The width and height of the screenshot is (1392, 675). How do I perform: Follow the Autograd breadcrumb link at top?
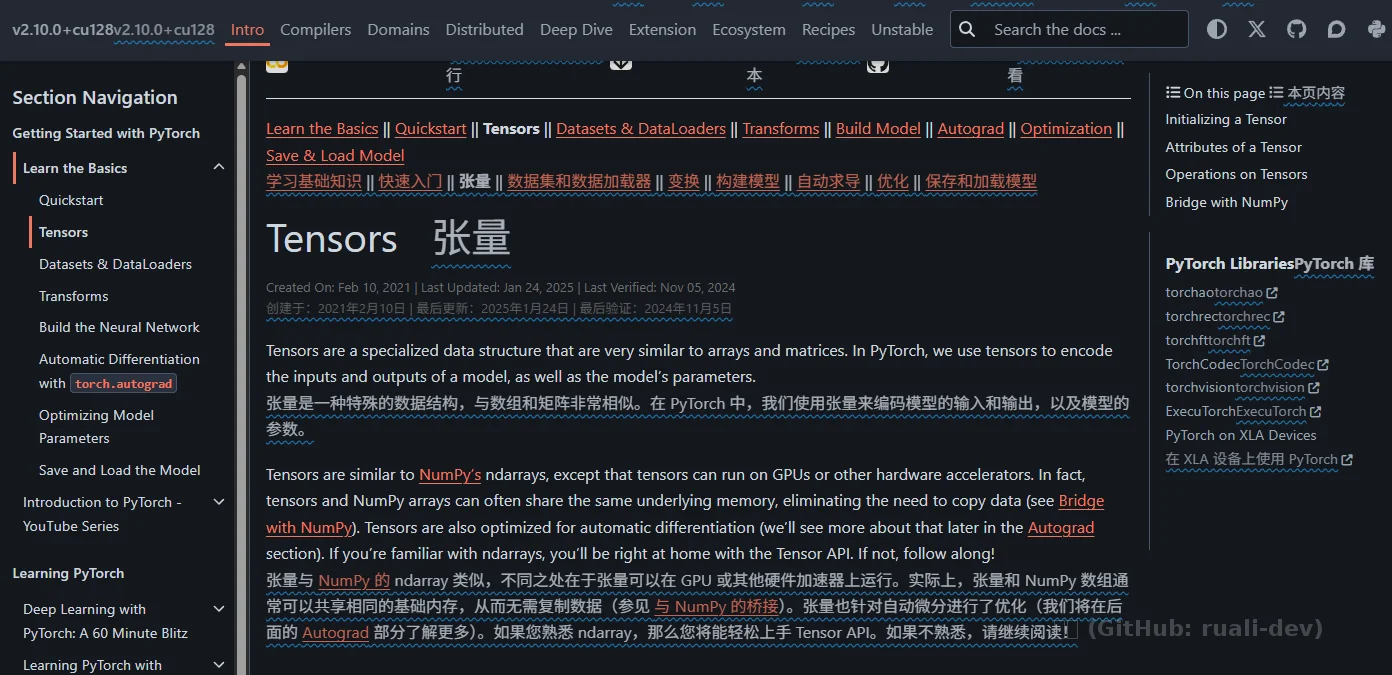tap(971, 129)
